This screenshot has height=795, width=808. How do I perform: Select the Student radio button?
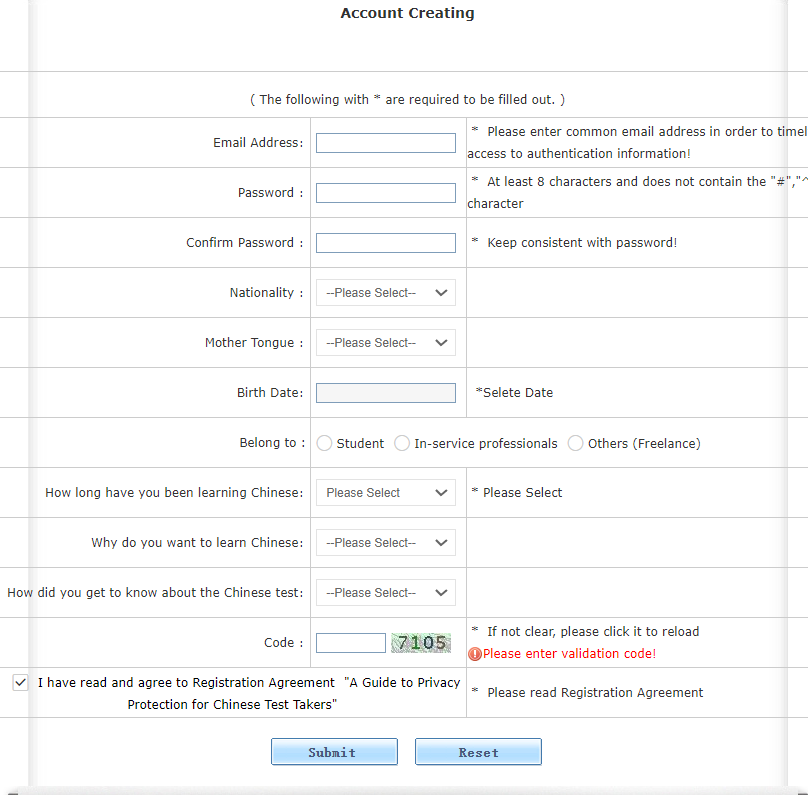pyautogui.click(x=324, y=443)
